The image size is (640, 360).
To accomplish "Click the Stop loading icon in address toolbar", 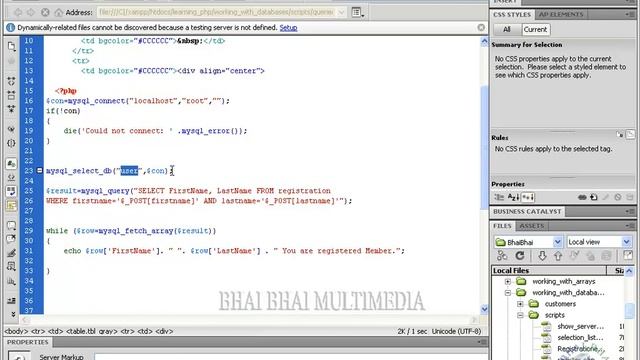I will pos(45,13).
